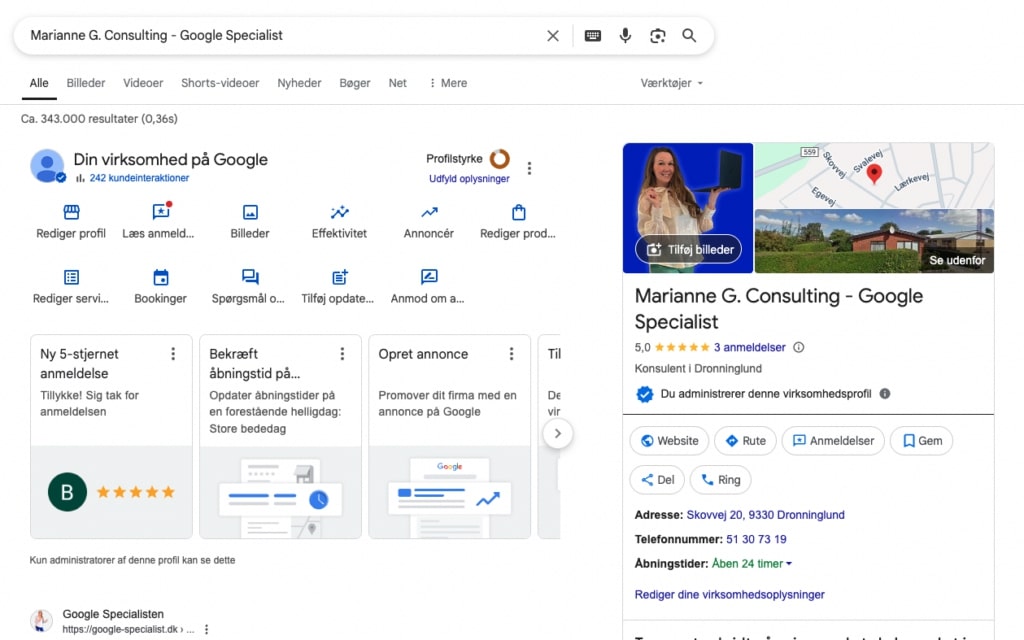The height and width of the screenshot is (640, 1024).
Task: Open the Bookinger calendar icon
Action: (x=160, y=283)
